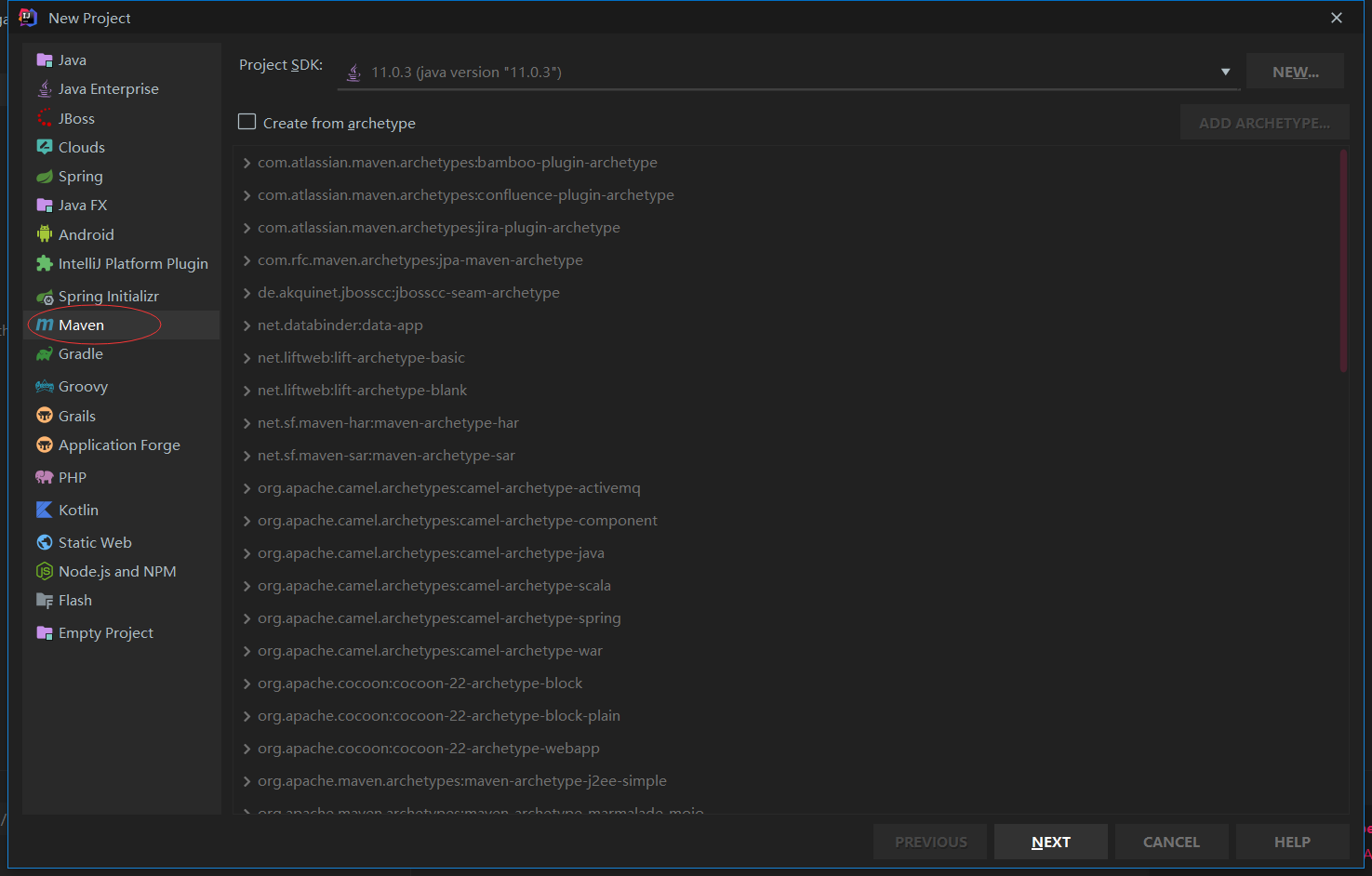Image resolution: width=1372 pixels, height=876 pixels.
Task: Close the New Project dialog
Action: (1337, 18)
